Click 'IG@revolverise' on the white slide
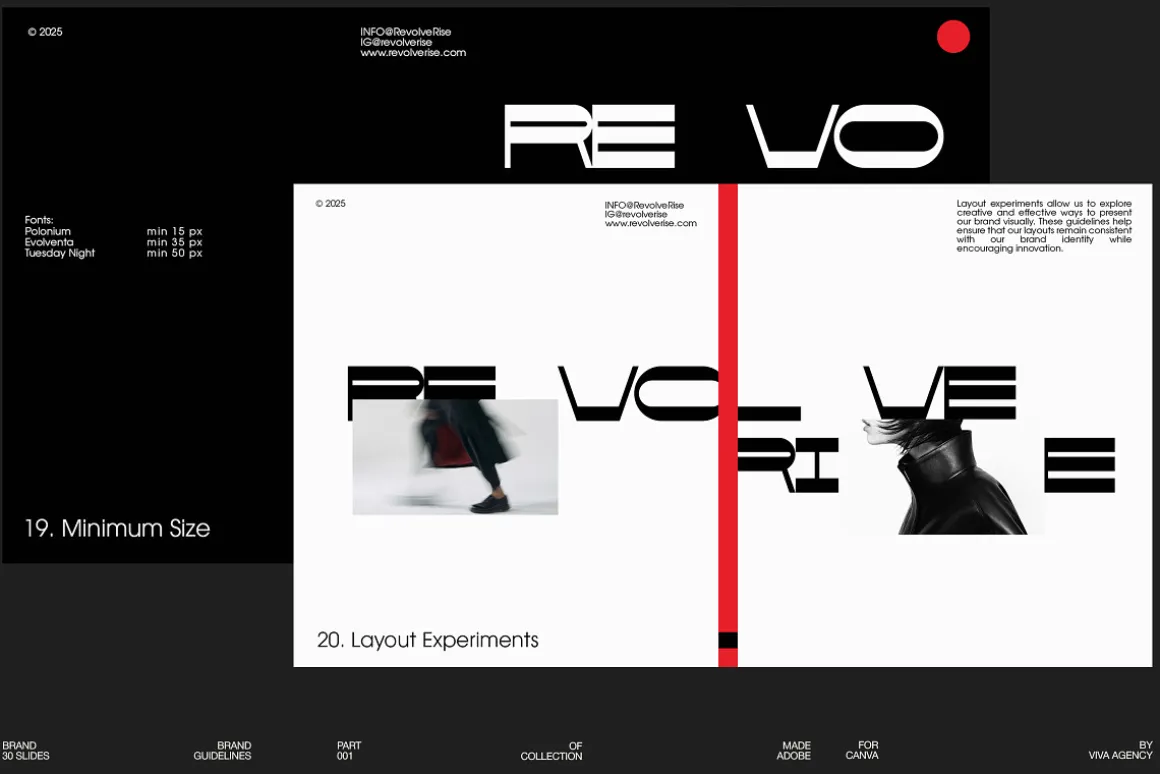This screenshot has height=774, width=1160. click(635, 214)
